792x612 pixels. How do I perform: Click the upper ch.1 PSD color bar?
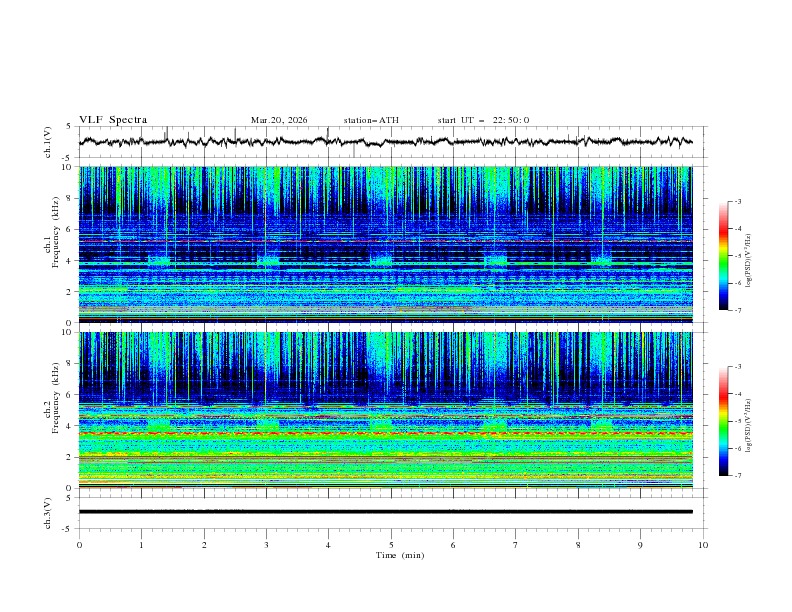tap(724, 256)
